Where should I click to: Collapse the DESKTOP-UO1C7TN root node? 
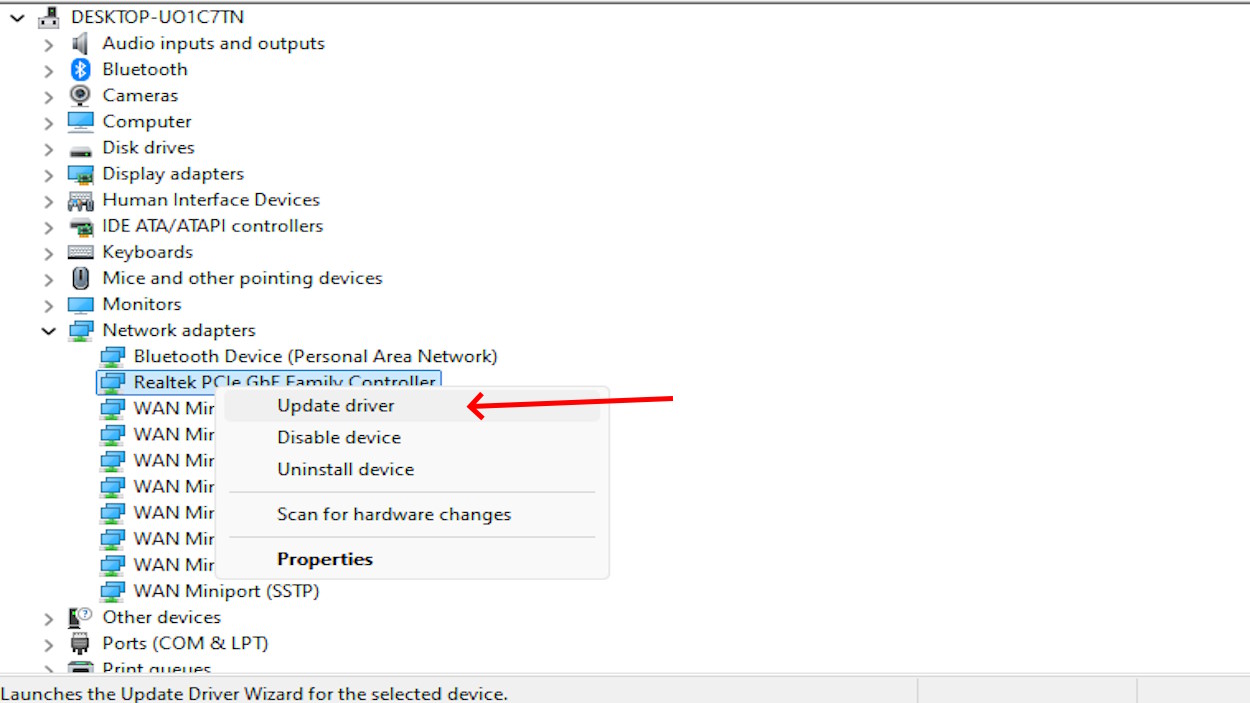point(17,18)
